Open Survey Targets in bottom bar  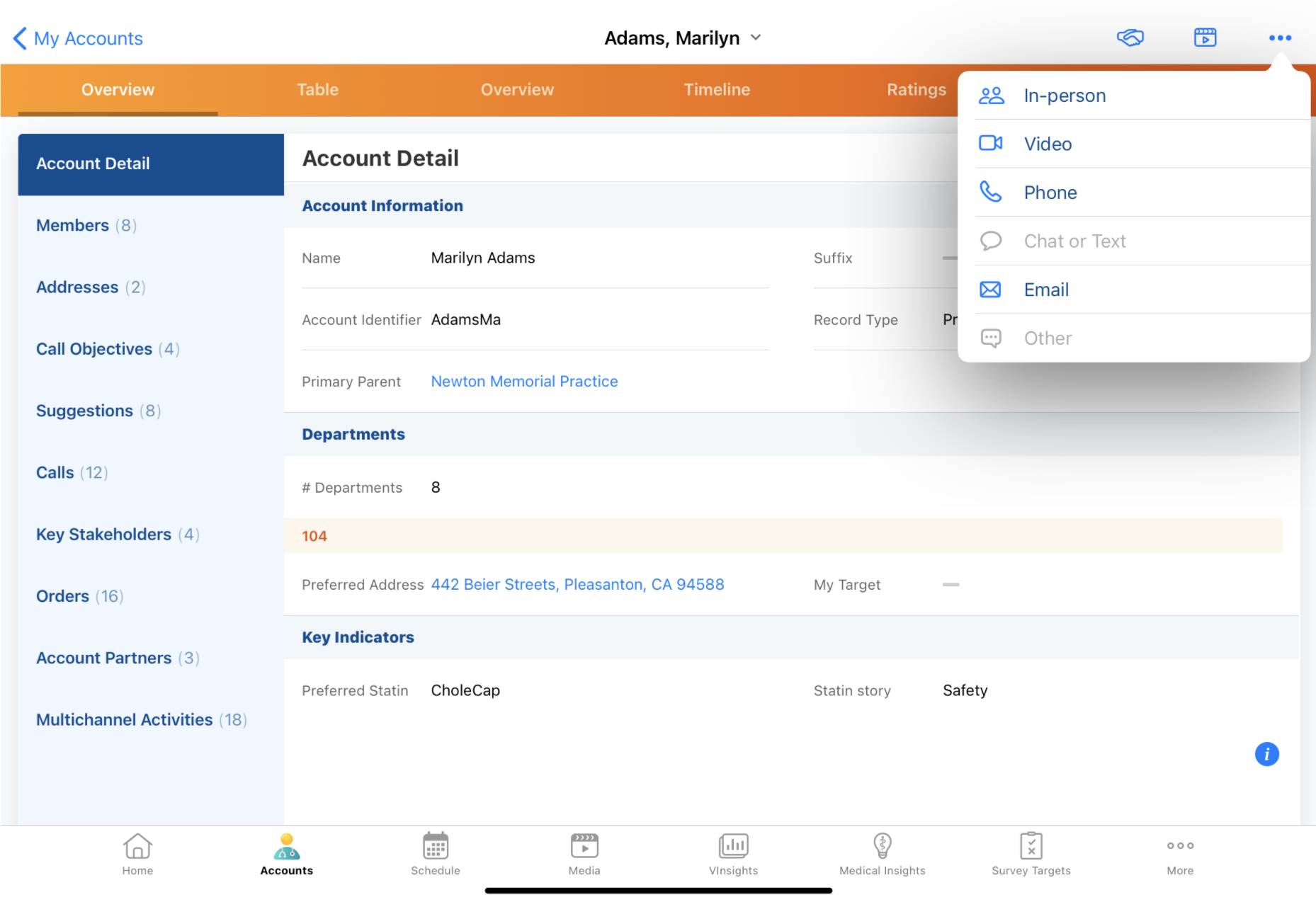coord(1031,853)
